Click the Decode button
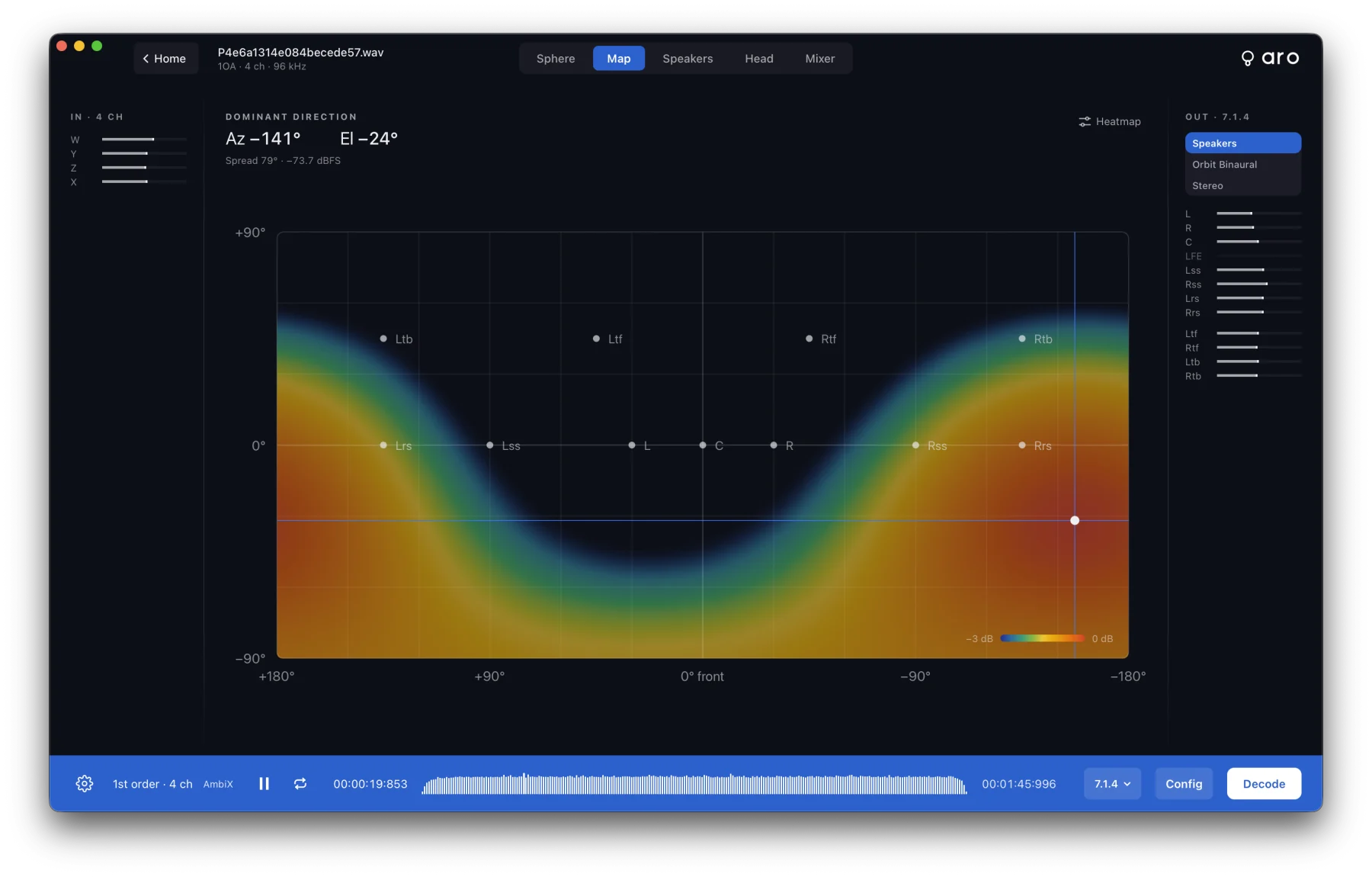The width and height of the screenshot is (1372, 877). point(1264,784)
